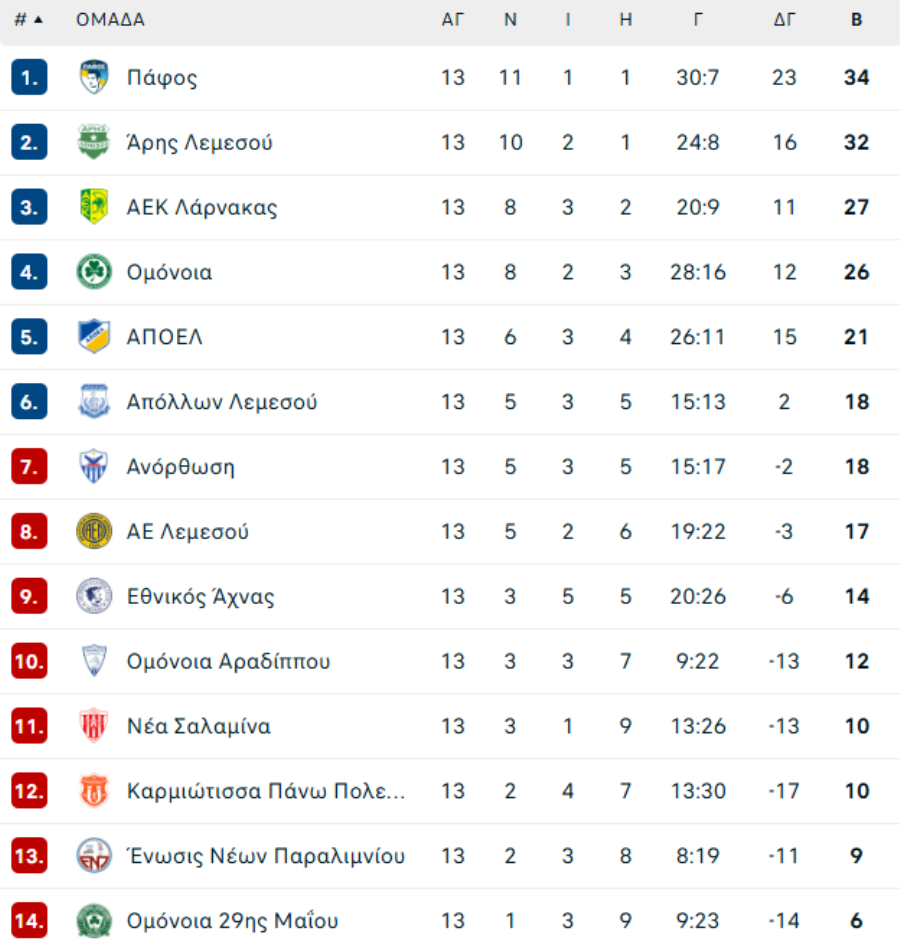Sort table by the # position column
Viewport: 900px width, 947px height.
click(x=20, y=19)
